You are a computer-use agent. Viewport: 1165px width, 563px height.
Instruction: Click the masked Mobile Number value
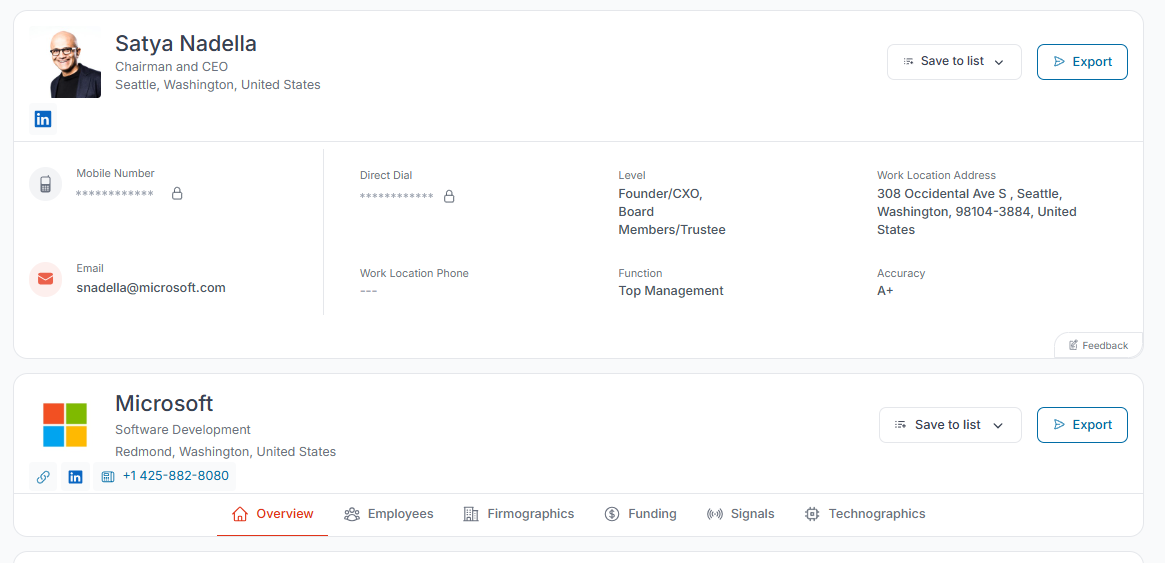pyautogui.click(x=115, y=195)
